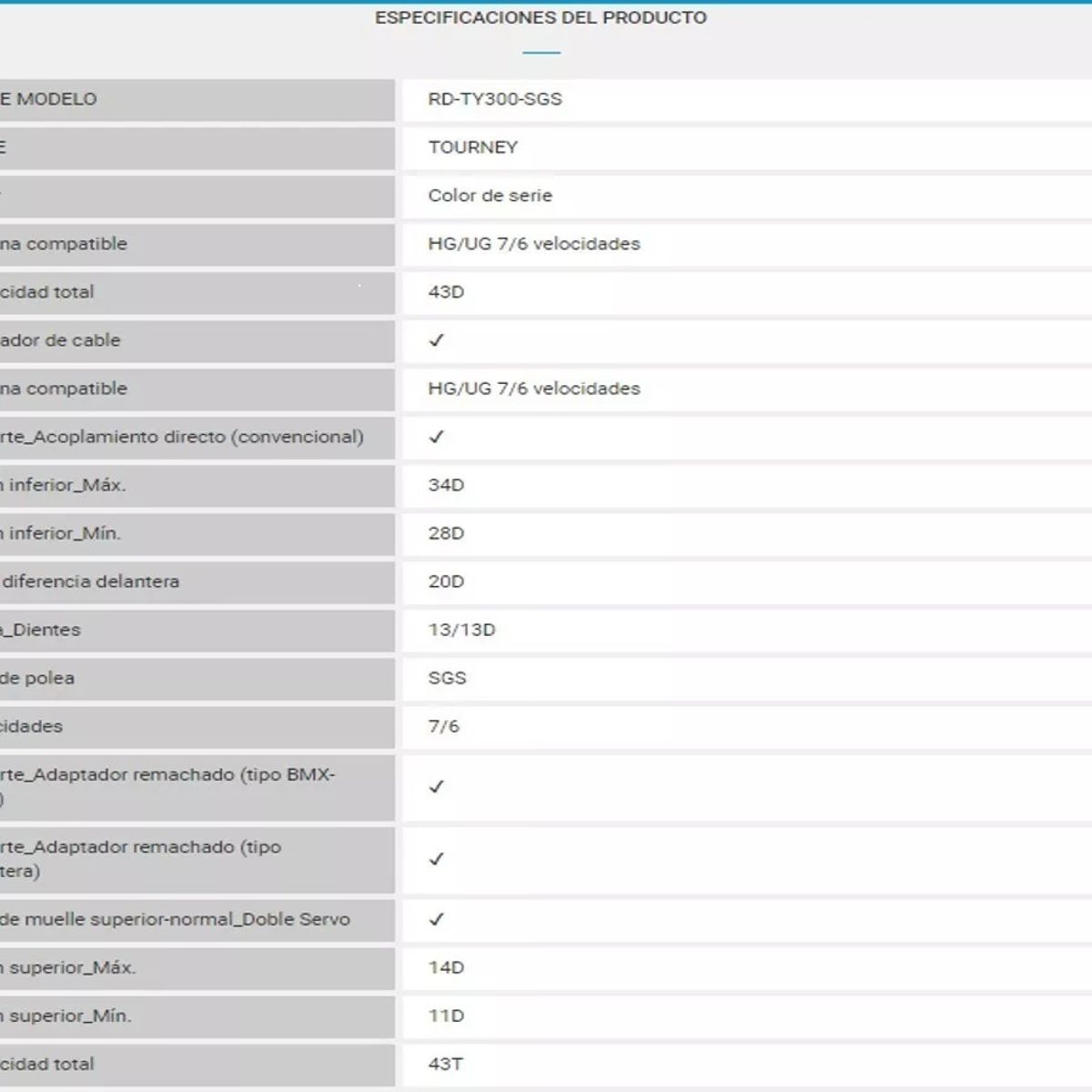
Task: Select the TOURNEY series value
Action: [472, 147]
